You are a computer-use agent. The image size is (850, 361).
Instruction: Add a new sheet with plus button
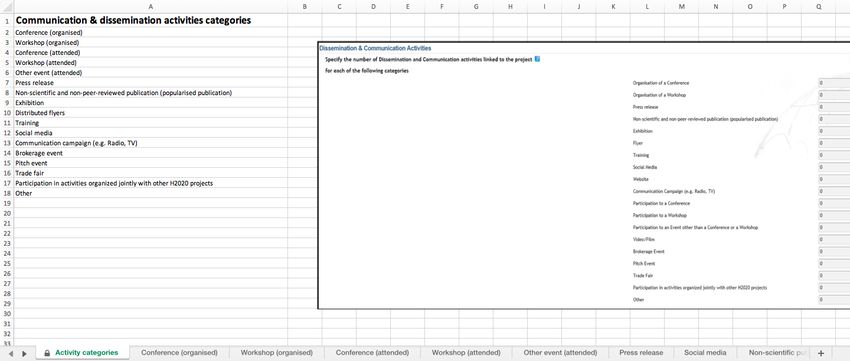[821, 353]
